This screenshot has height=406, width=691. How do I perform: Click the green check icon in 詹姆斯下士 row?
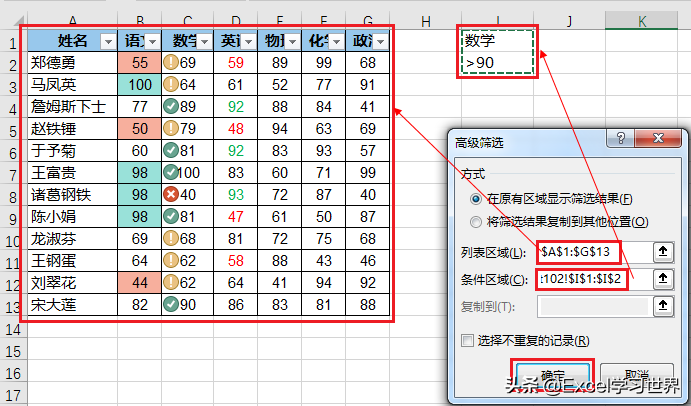point(171,107)
